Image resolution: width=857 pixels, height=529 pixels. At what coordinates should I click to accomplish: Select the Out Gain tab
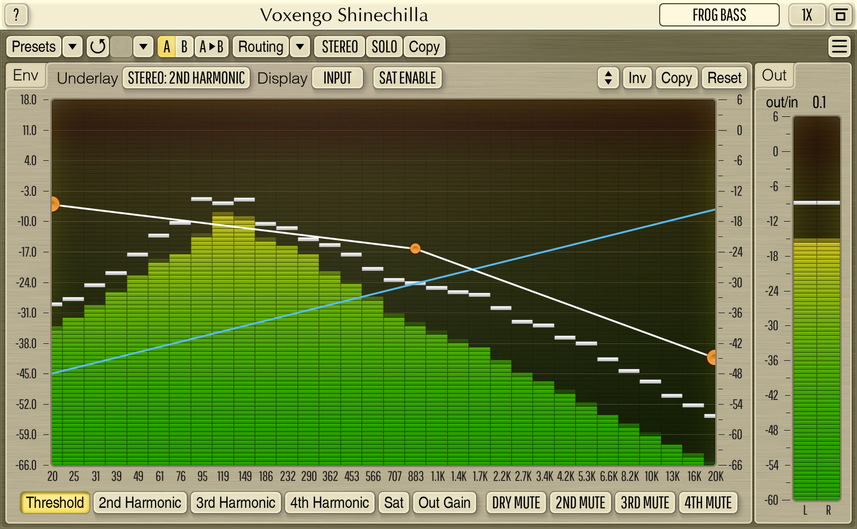(x=444, y=503)
